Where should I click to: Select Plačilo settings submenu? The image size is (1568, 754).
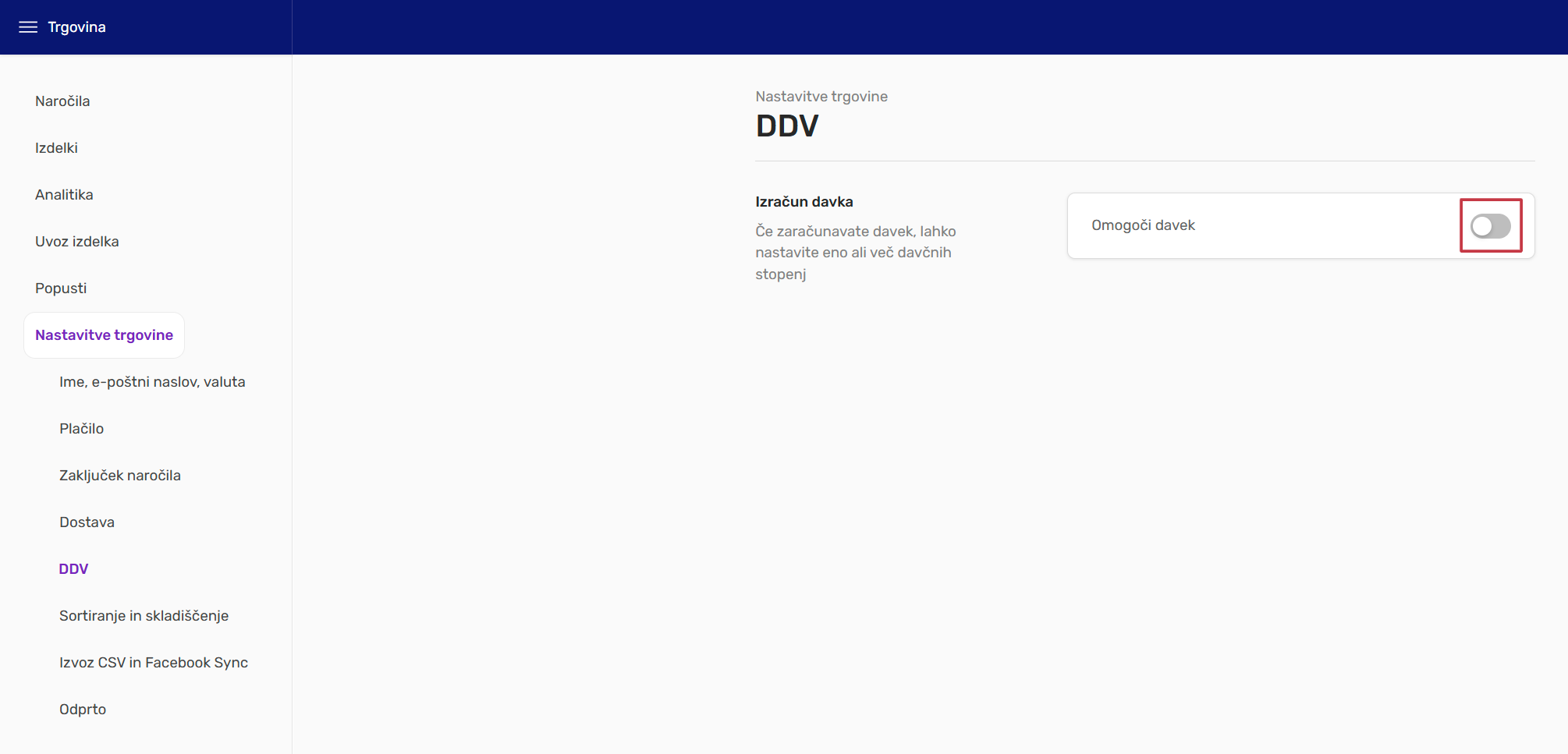point(81,429)
